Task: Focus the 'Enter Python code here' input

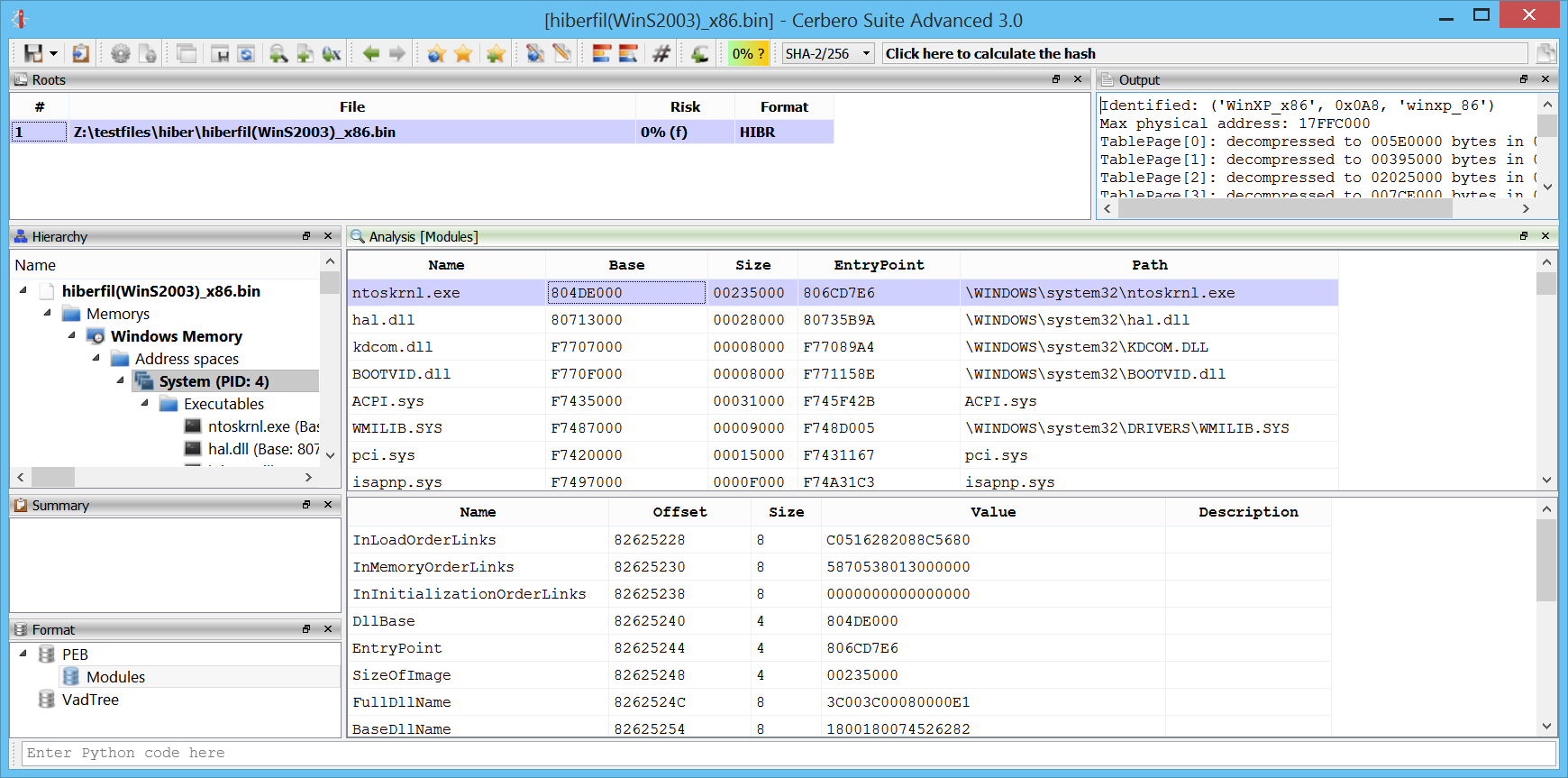Action: click(789, 753)
